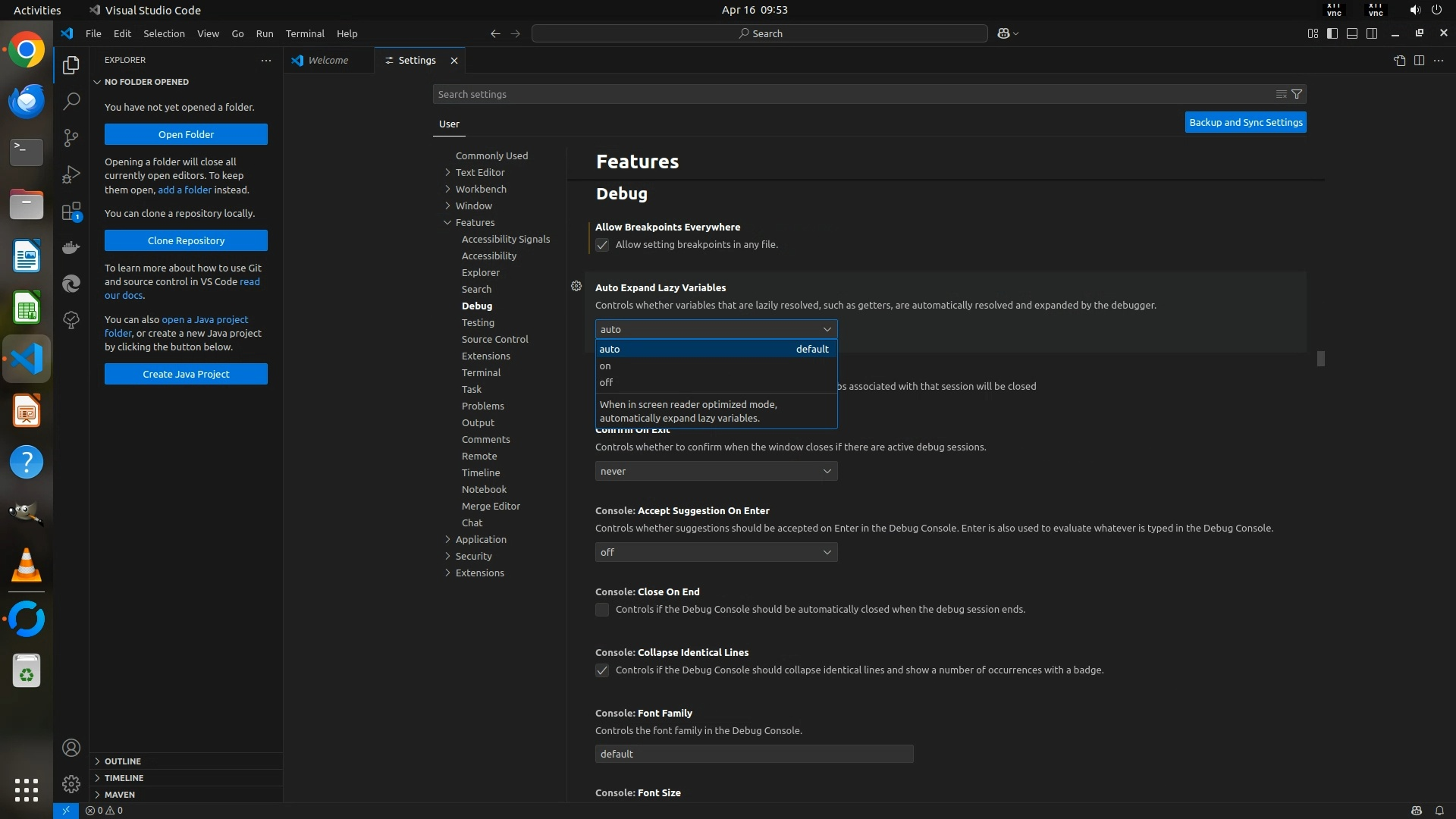Open Extensions view in activity bar

(x=71, y=212)
